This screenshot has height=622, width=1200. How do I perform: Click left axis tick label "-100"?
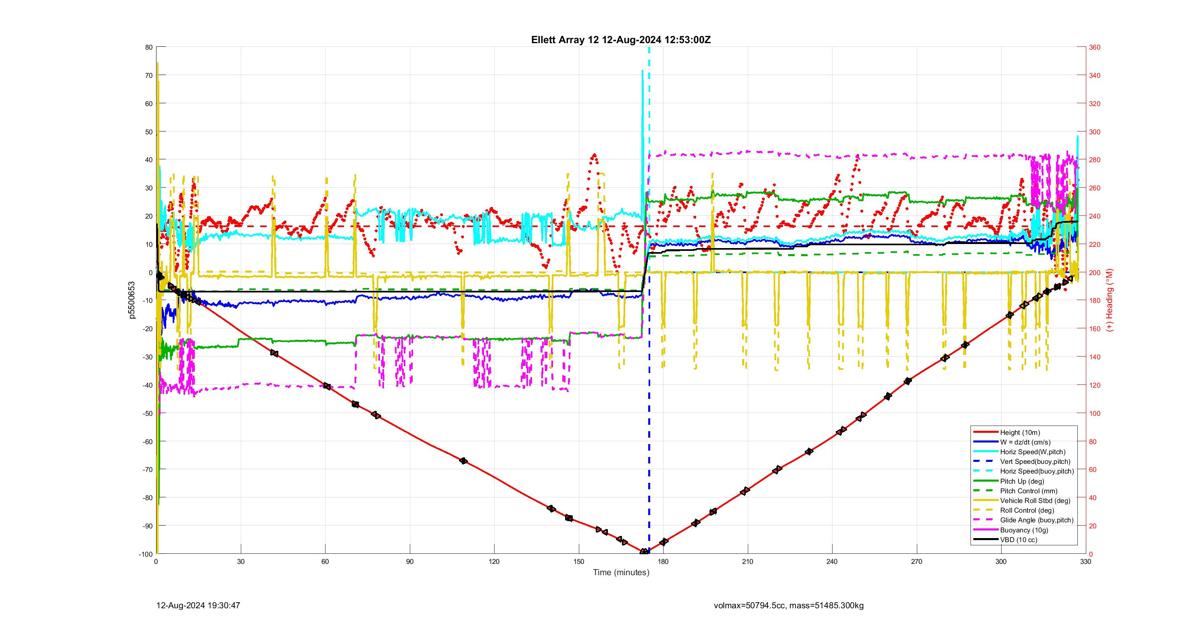pyautogui.click(x=145, y=554)
